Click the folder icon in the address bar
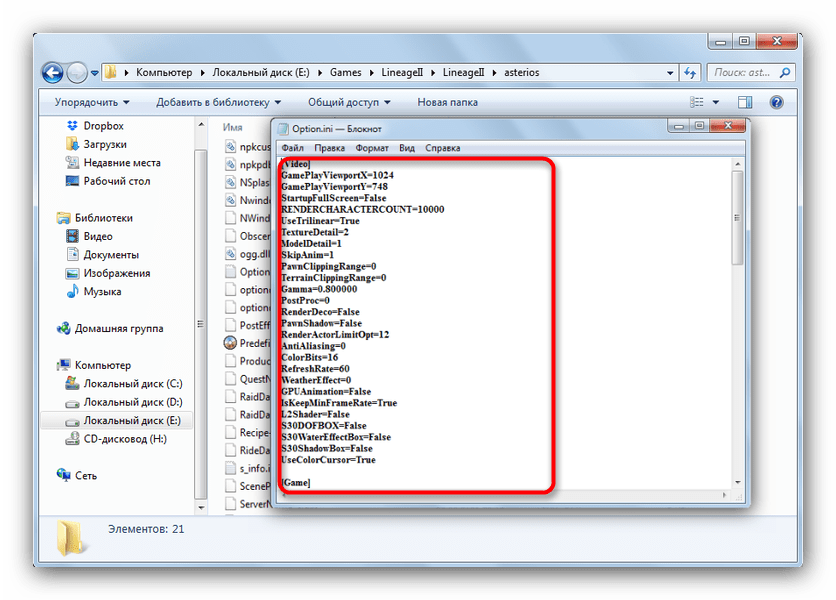 (110, 72)
